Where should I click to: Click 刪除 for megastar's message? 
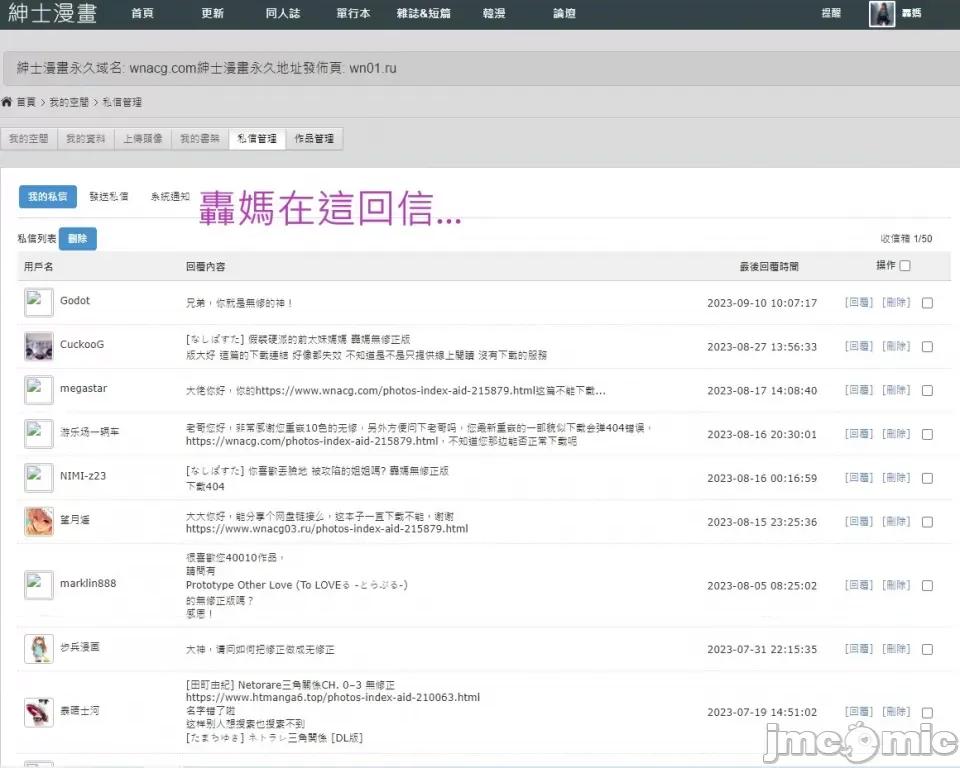[x=896, y=390]
